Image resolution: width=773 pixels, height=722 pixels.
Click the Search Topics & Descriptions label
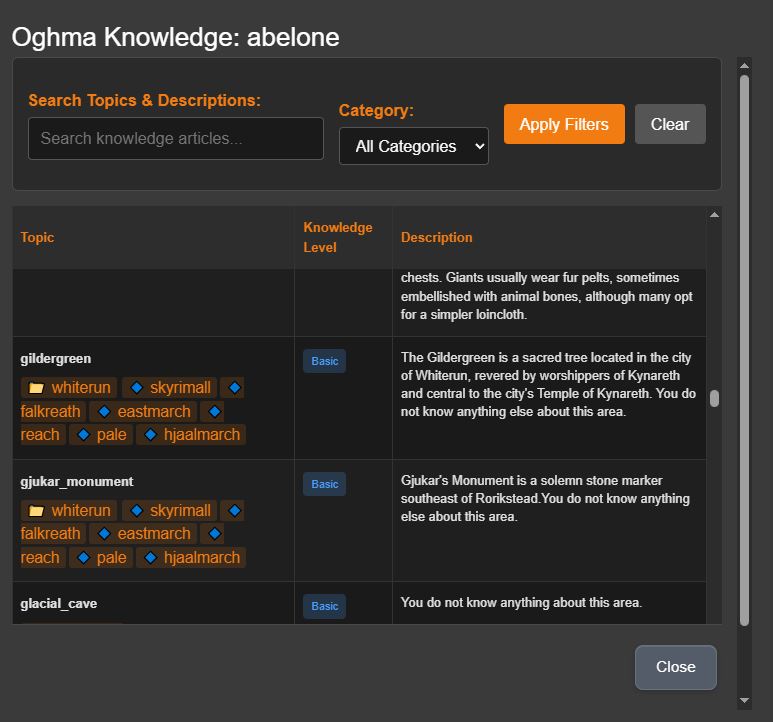[144, 101]
